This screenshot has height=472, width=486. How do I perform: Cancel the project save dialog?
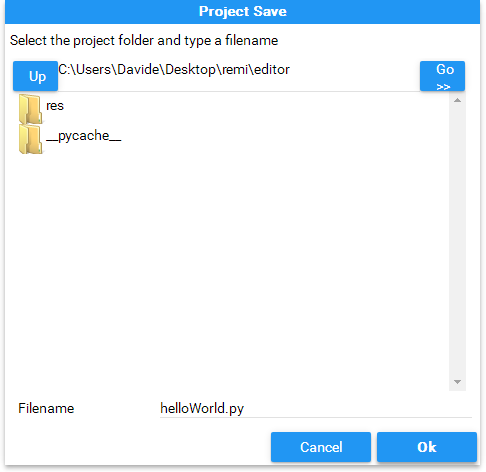click(321, 447)
